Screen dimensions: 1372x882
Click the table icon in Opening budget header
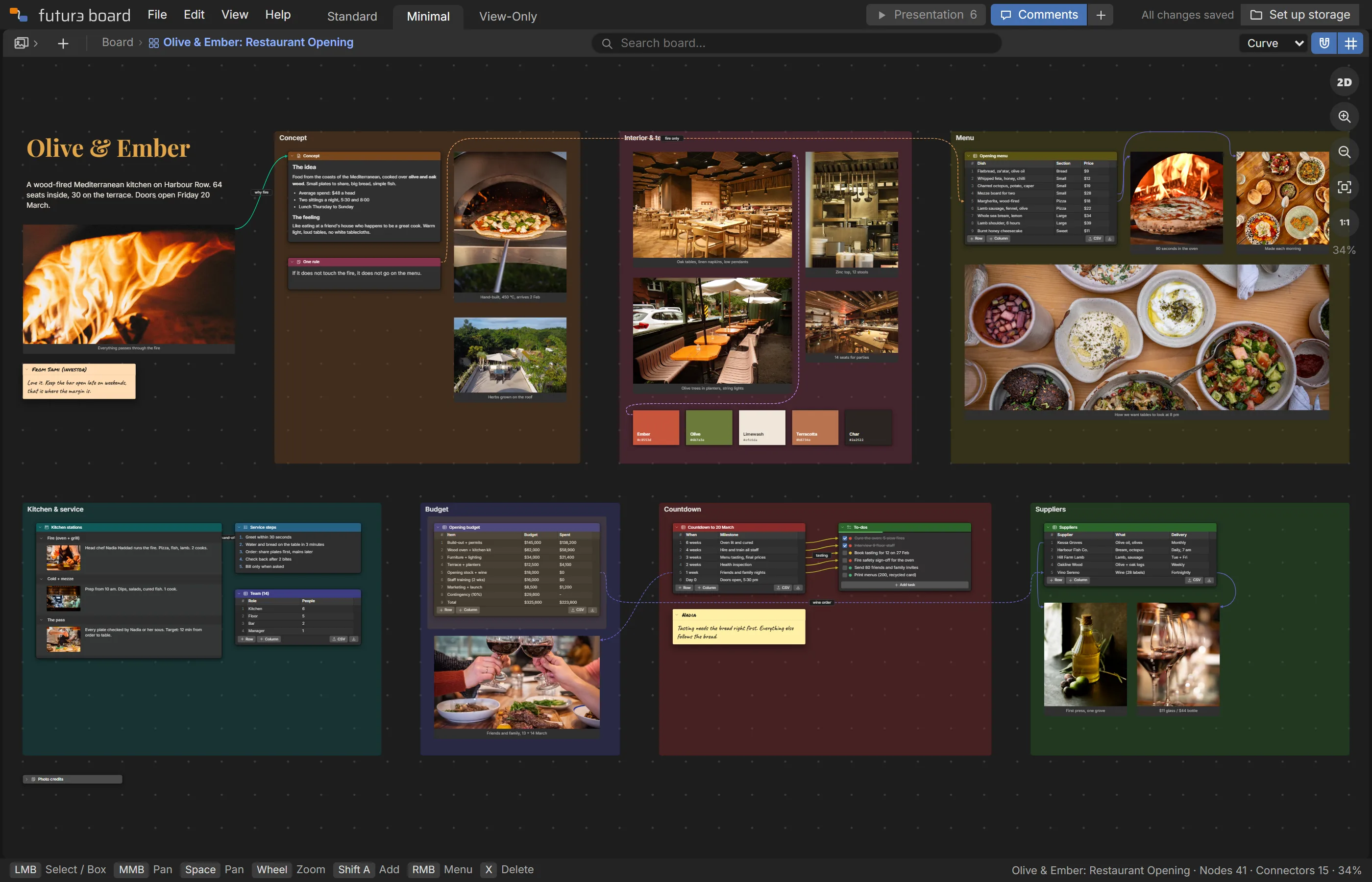444,527
